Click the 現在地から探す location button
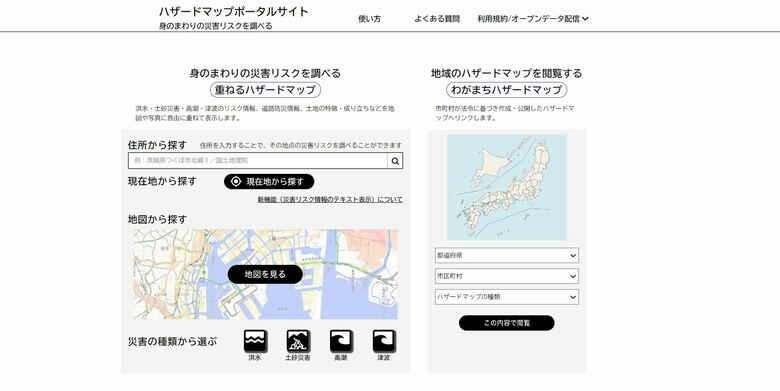 tap(269, 182)
